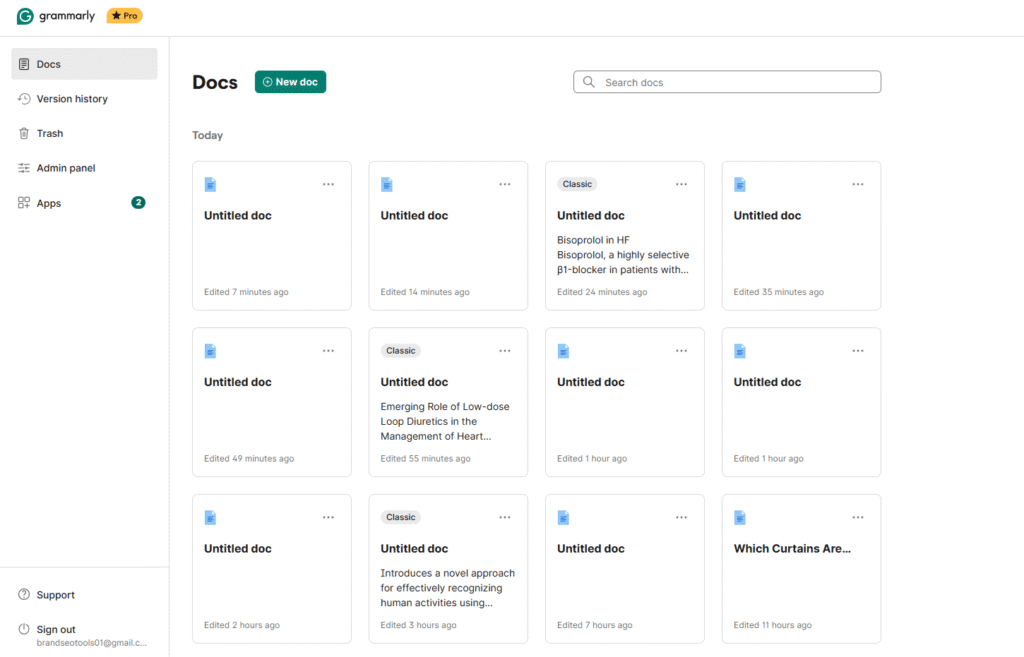
Task: Open options menu for doc edited 7 minutes ago
Action: click(x=328, y=184)
